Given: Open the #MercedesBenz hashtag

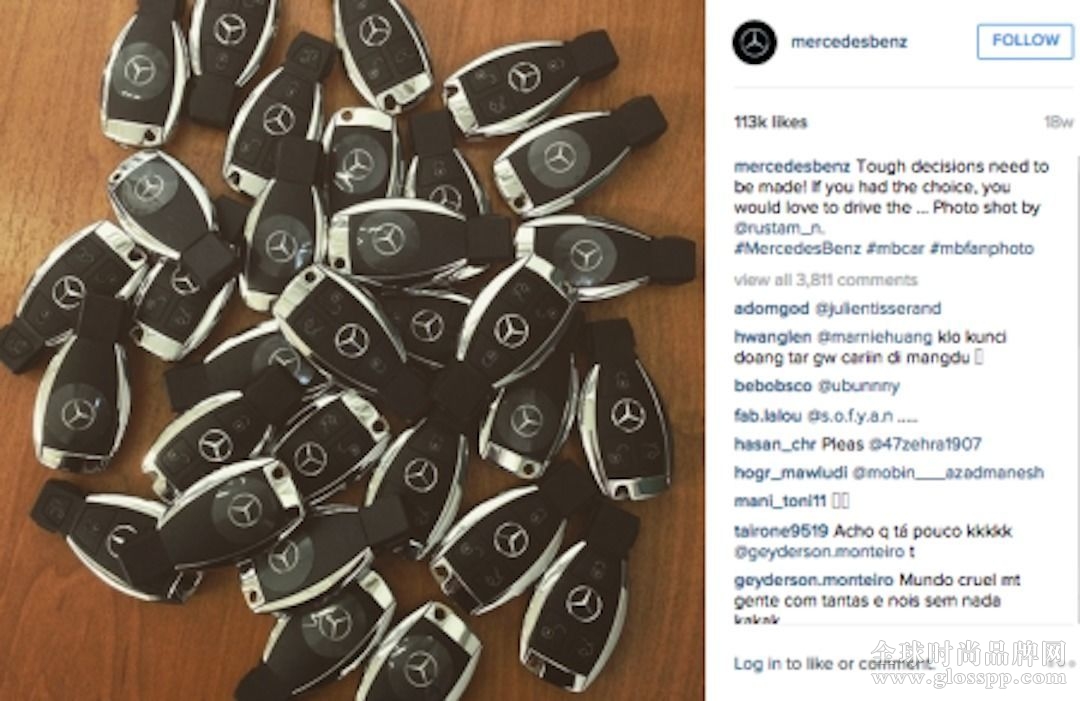Looking at the screenshot, I should (798, 249).
